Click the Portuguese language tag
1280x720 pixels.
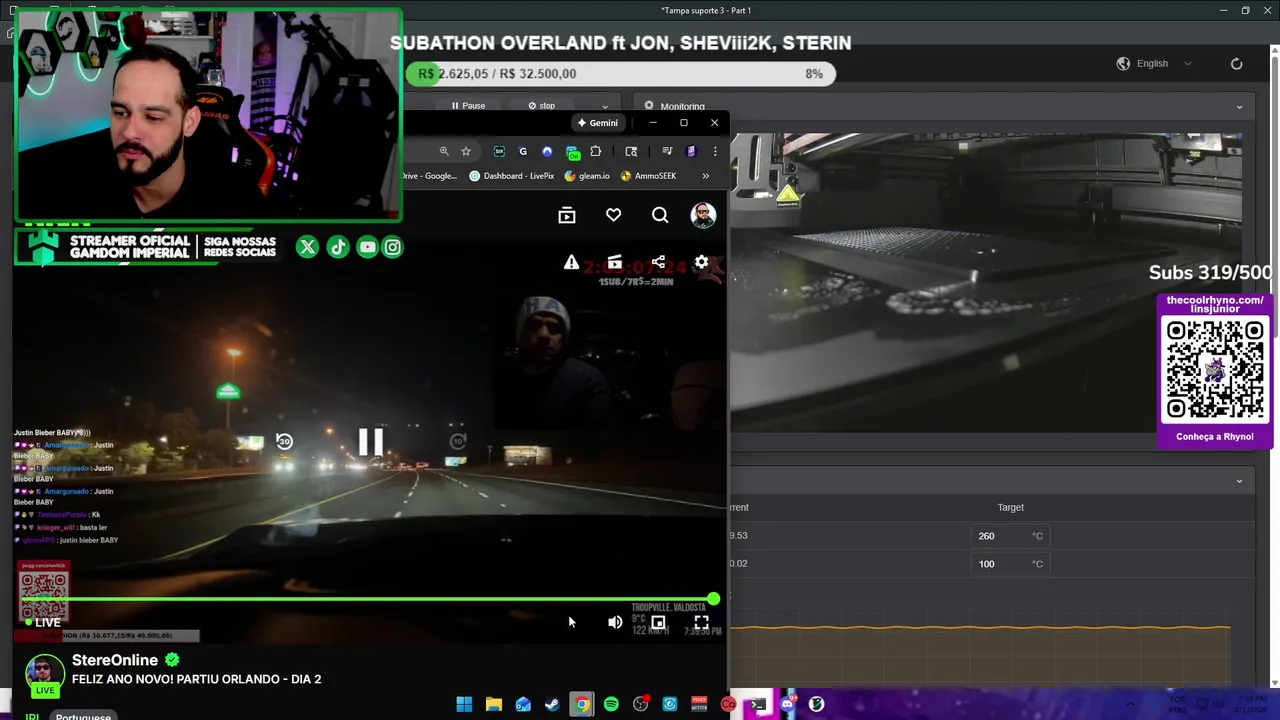83,716
